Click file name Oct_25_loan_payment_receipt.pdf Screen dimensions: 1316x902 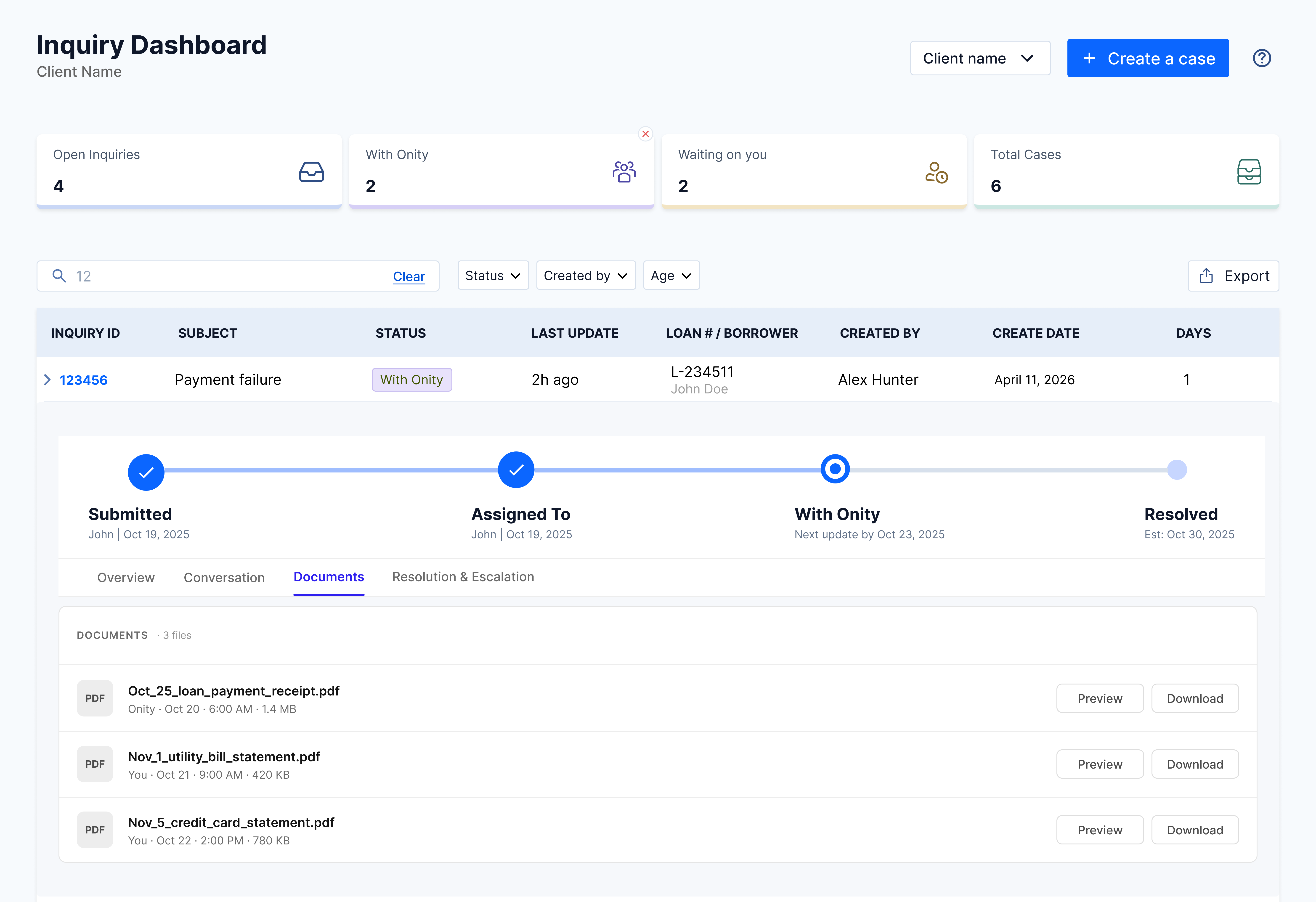click(234, 691)
